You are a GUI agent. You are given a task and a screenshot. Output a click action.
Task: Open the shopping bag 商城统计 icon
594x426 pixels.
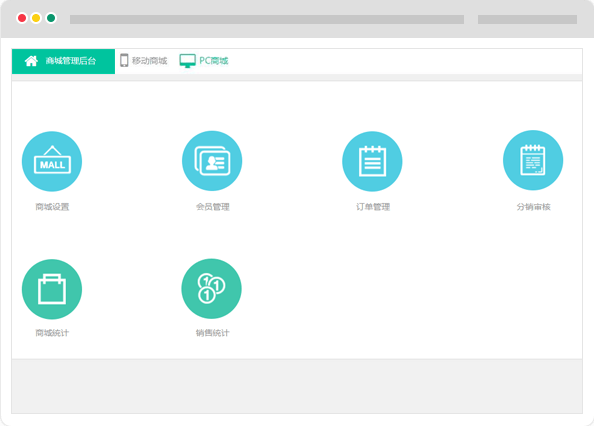pyautogui.click(x=52, y=289)
